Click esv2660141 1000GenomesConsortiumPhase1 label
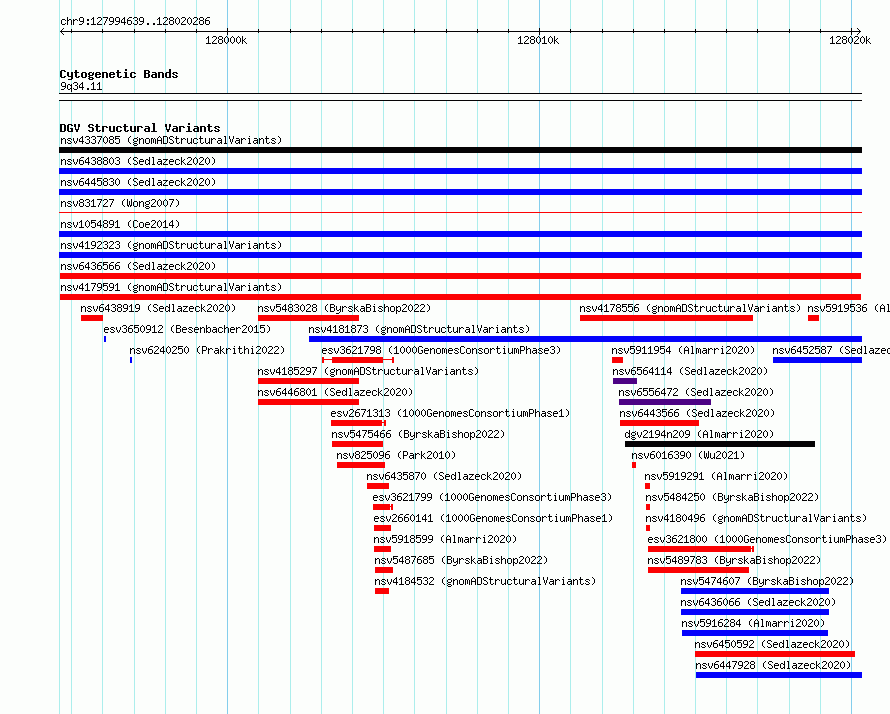 (493, 518)
